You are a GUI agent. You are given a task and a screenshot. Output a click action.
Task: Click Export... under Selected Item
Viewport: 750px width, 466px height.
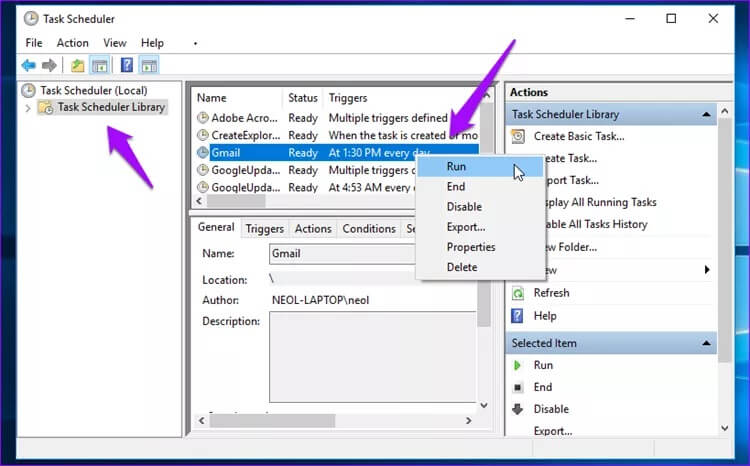coord(552,431)
